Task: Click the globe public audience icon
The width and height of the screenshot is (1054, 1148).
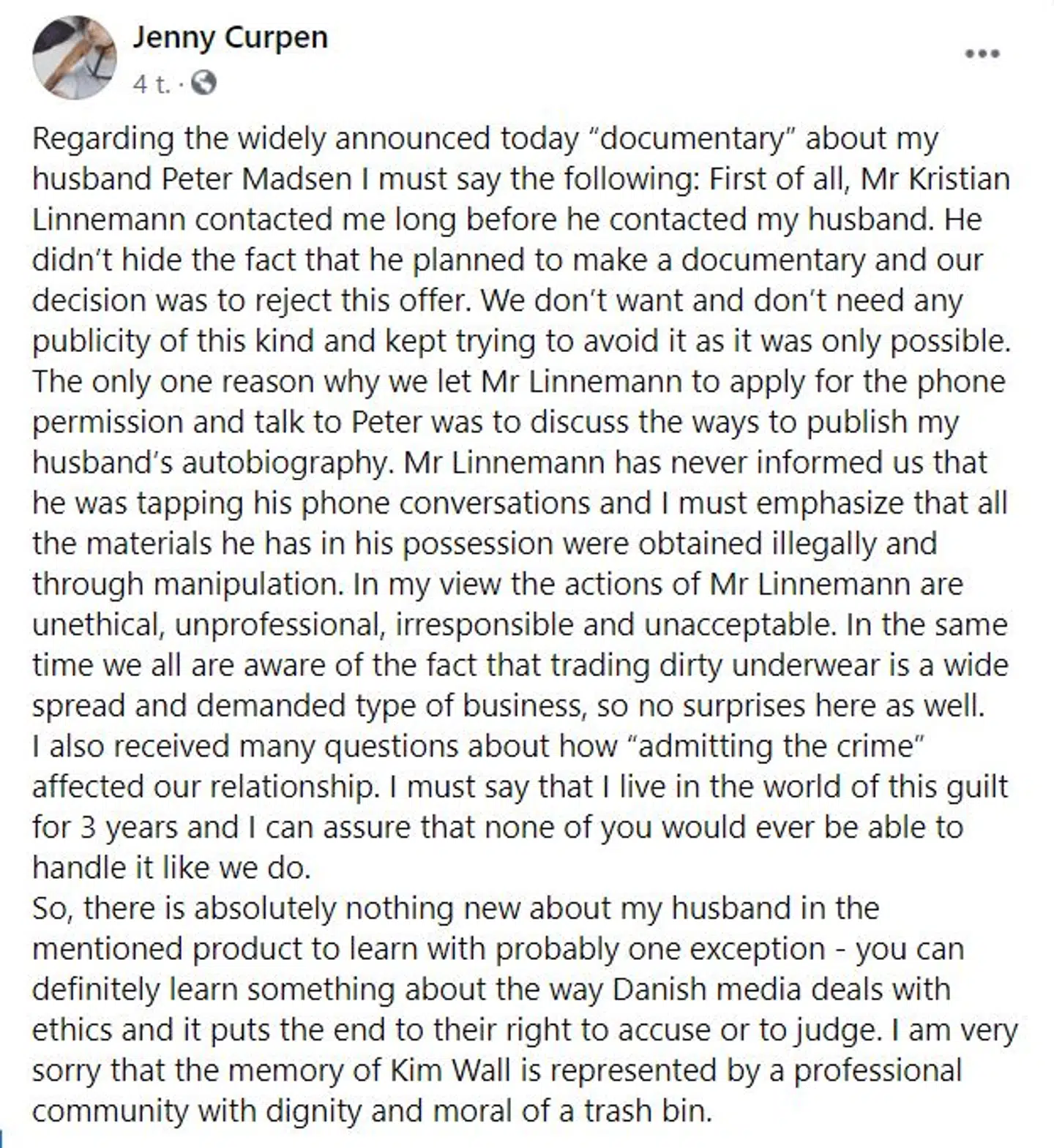Action: 203,84
